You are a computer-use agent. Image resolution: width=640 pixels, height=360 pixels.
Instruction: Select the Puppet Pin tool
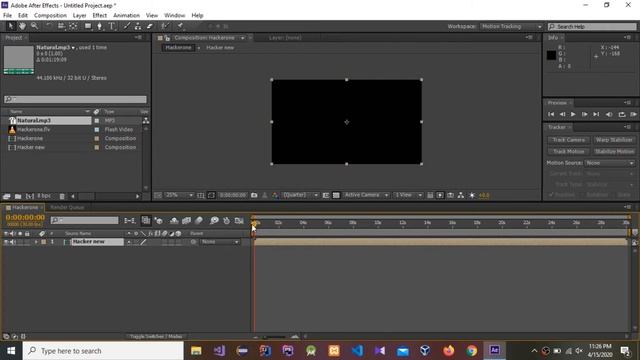point(180,26)
